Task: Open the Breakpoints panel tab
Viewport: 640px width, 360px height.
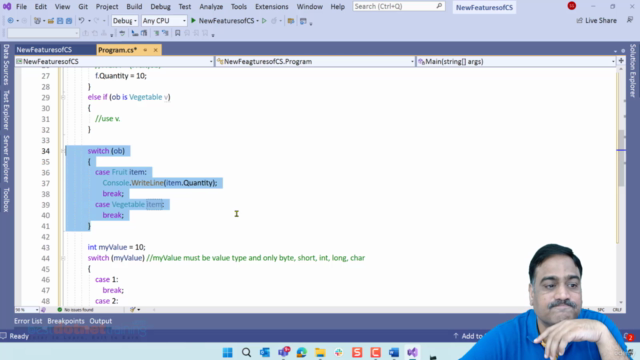Action: click(x=66, y=321)
